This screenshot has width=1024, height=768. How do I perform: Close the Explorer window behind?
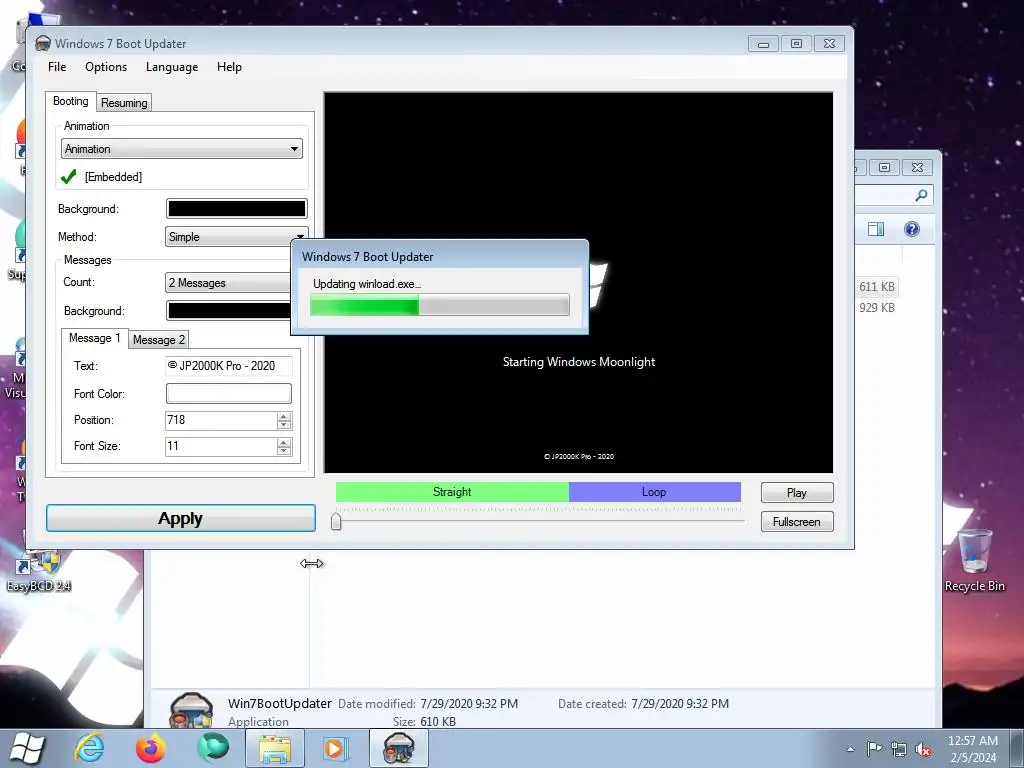[917, 167]
